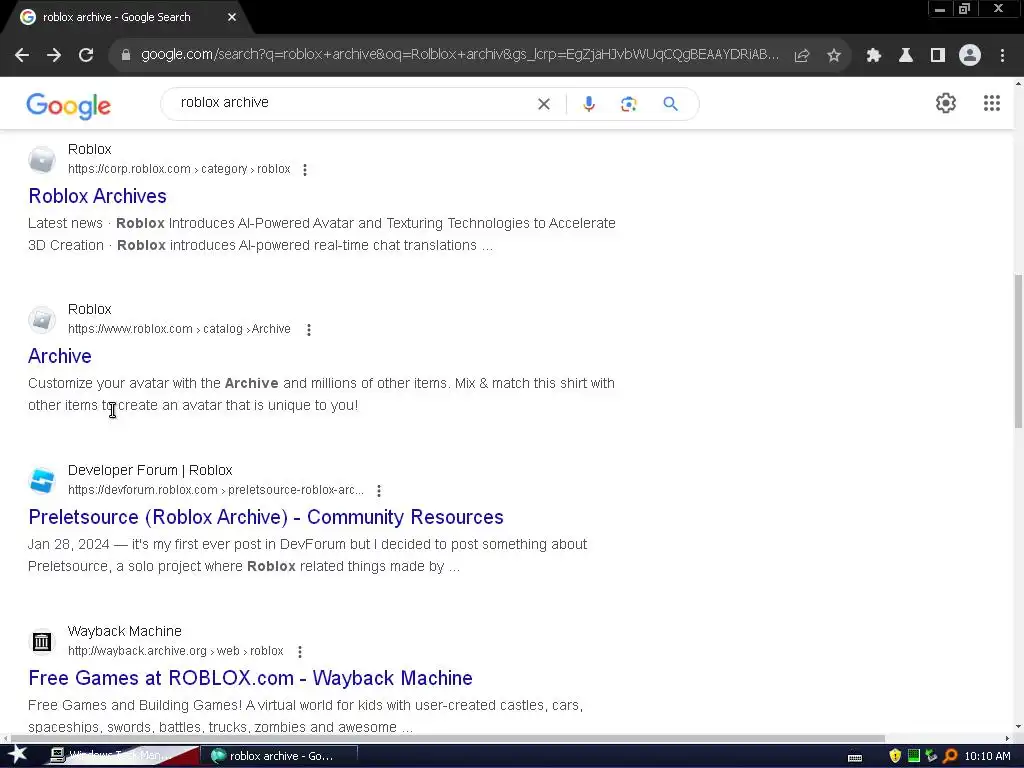Open the on-screen keyboard tray icon
The width and height of the screenshot is (1024, 768).
pyautogui.click(x=855, y=757)
